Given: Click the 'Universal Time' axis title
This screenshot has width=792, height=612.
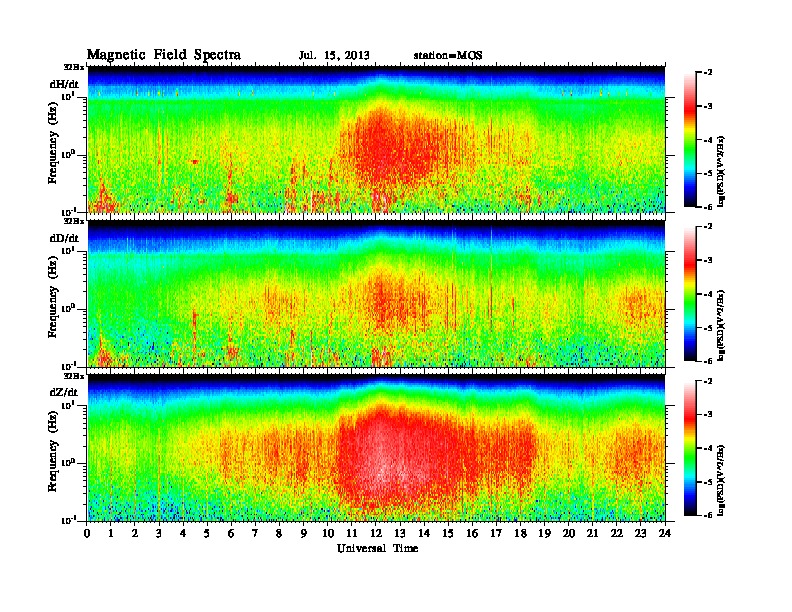Looking at the screenshot, I should coord(377,548).
